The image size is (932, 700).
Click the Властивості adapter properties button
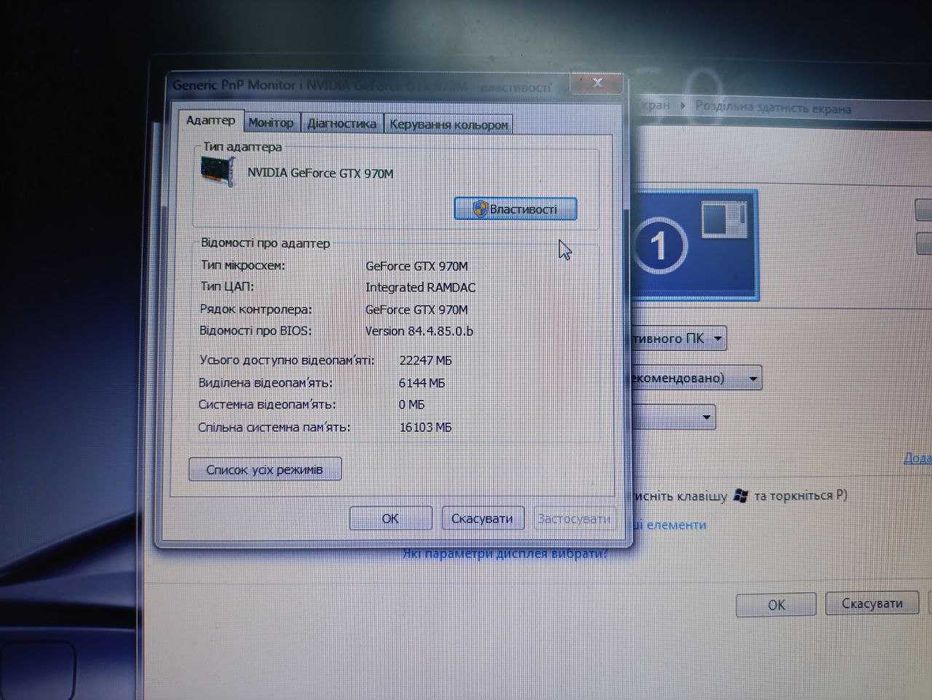515,209
